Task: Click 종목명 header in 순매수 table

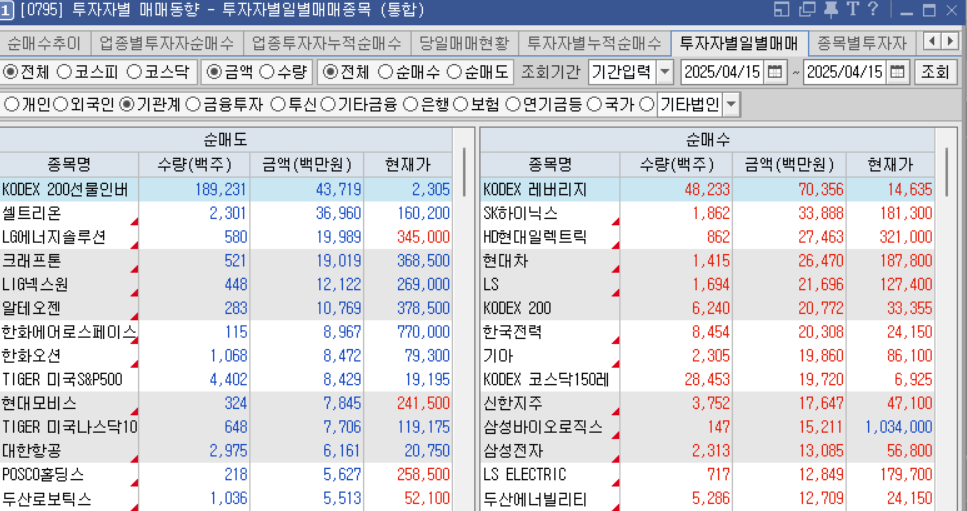Action: [x=550, y=165]
